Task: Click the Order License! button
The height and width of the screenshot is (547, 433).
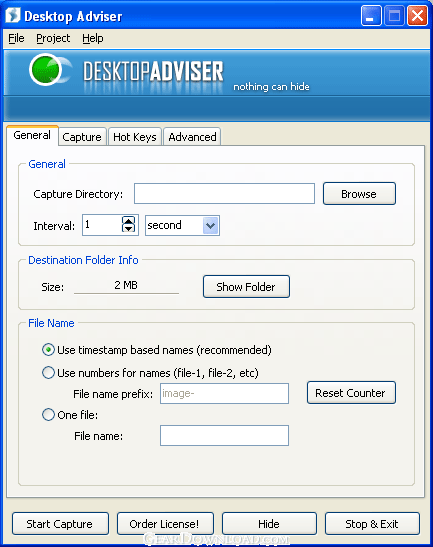Action: [x=165, y=524]
